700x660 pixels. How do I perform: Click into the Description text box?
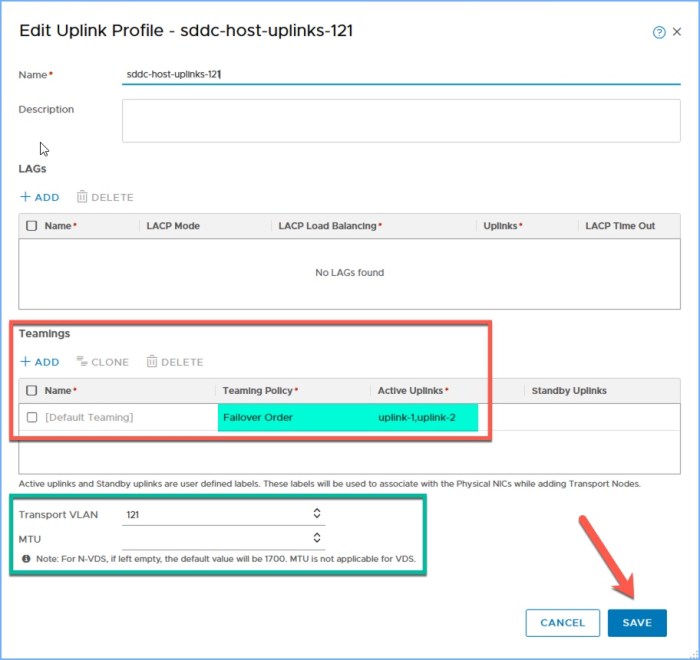(400, 121)
